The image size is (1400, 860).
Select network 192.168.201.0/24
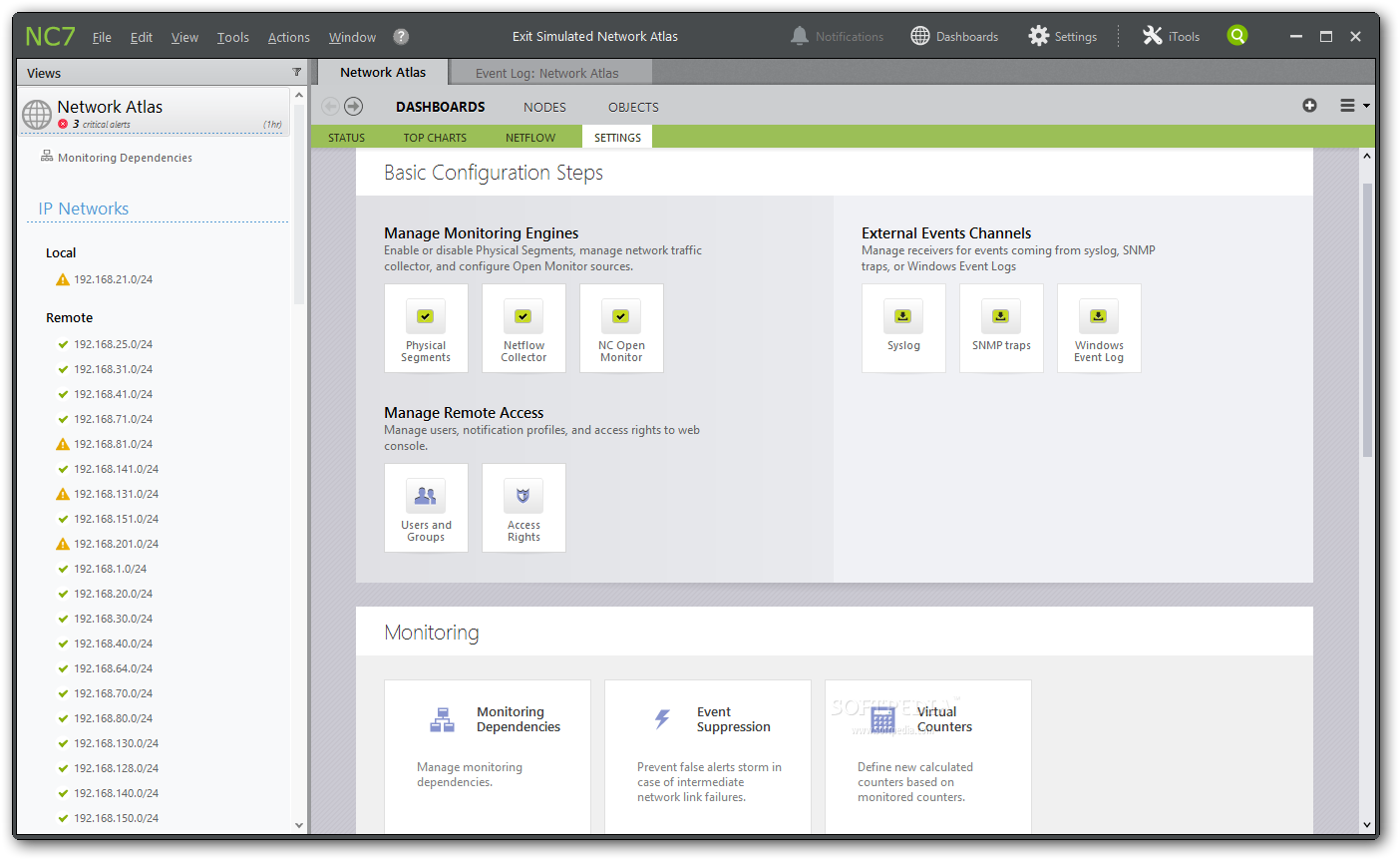coord(116,545)
